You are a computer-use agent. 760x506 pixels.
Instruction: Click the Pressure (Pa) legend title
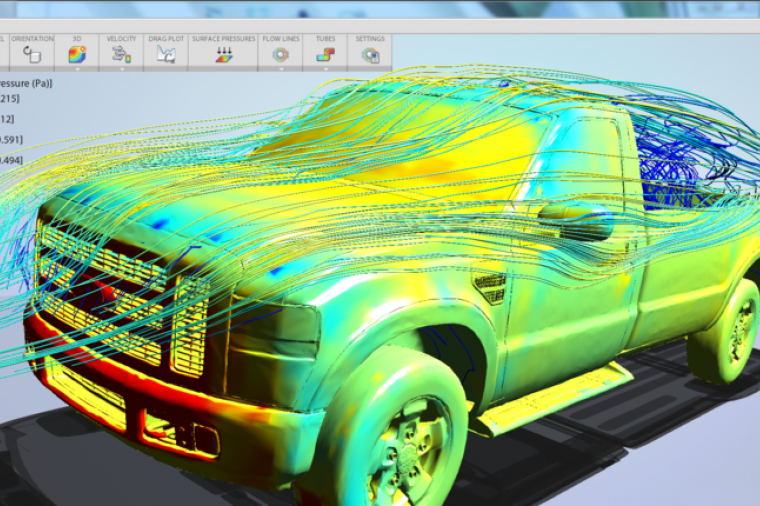26,83
